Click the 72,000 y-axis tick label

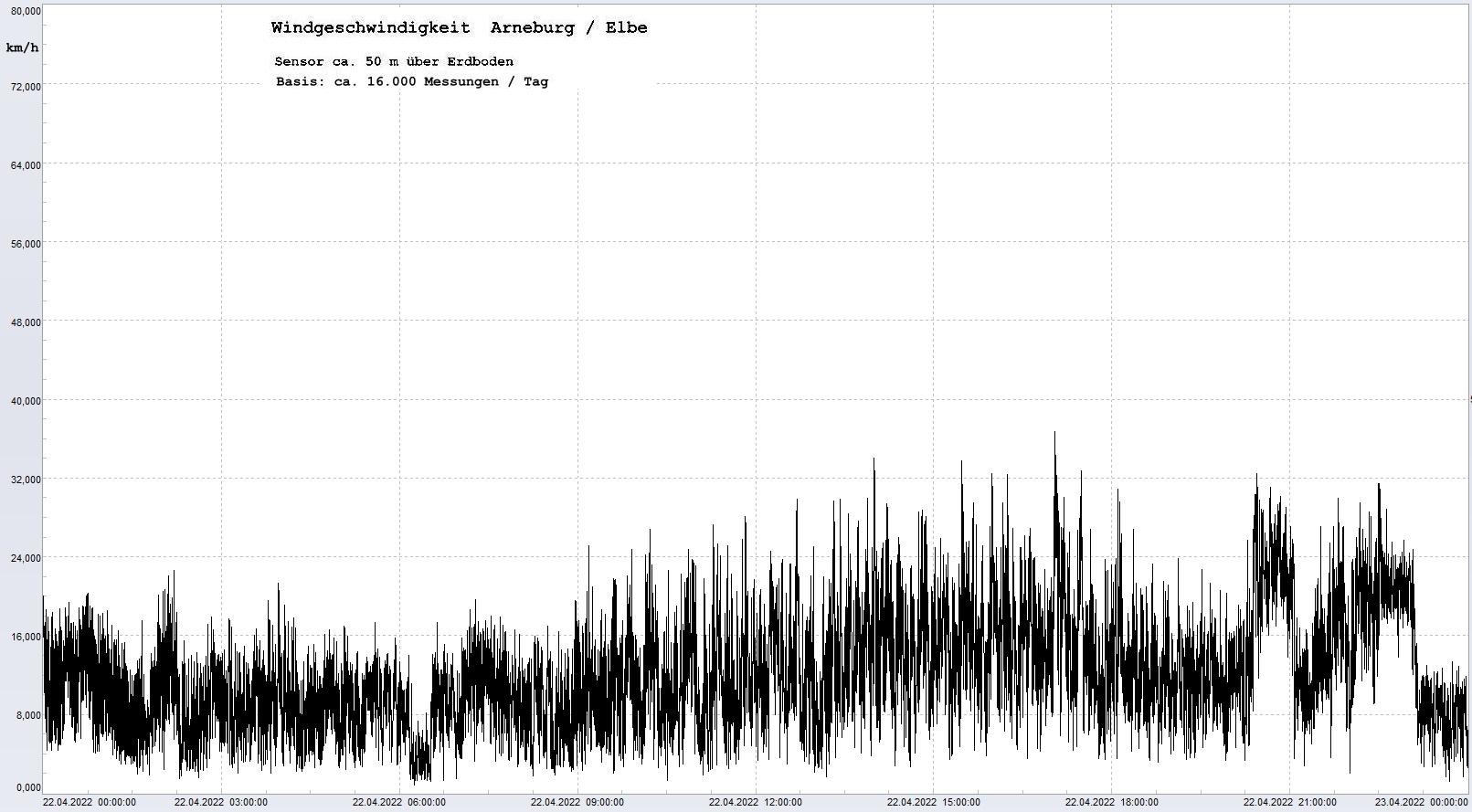(23, 87)
